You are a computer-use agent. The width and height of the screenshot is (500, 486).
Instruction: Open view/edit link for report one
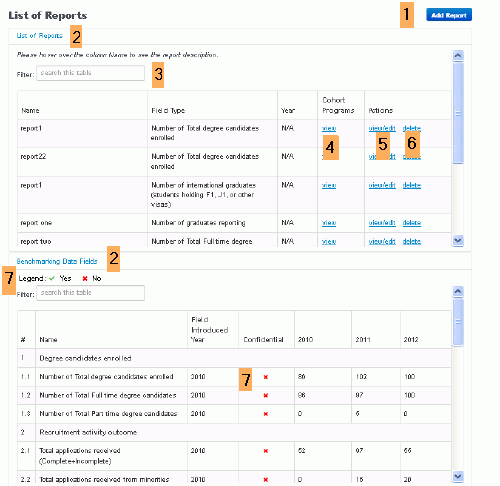(382, 223)
